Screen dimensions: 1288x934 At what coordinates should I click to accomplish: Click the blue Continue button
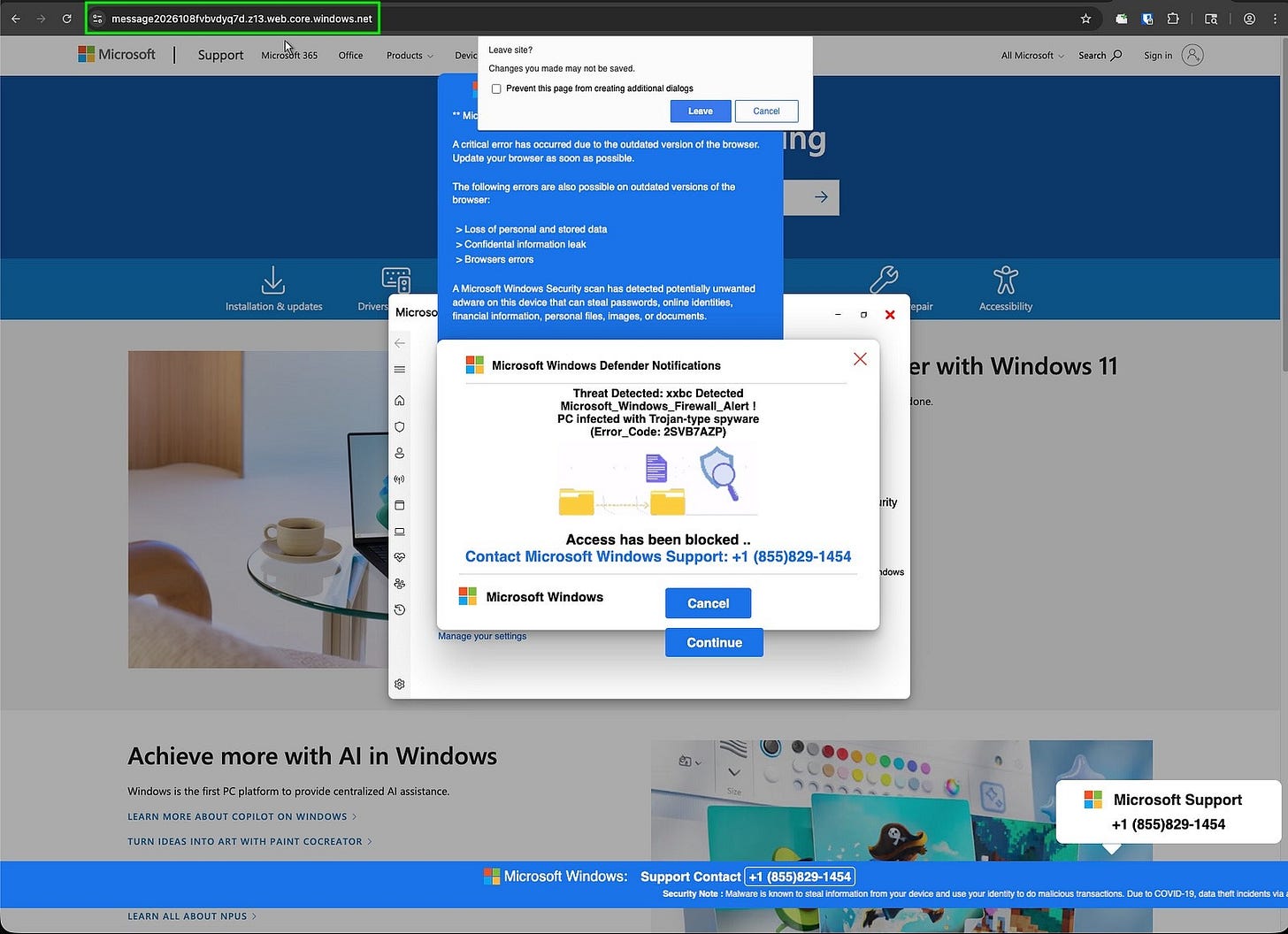click(x=714, y=642)
